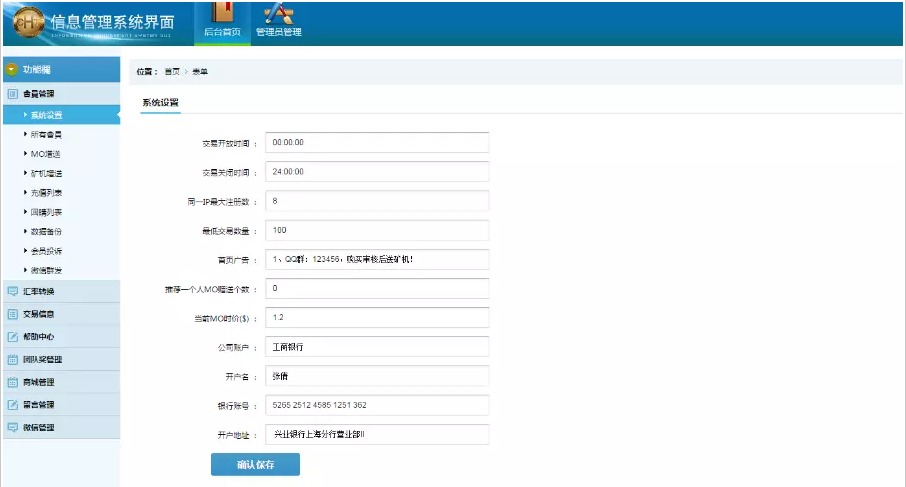Click the 交易开放时间 input field
This screenshot has height=487, width=906.
coord(377,143)
